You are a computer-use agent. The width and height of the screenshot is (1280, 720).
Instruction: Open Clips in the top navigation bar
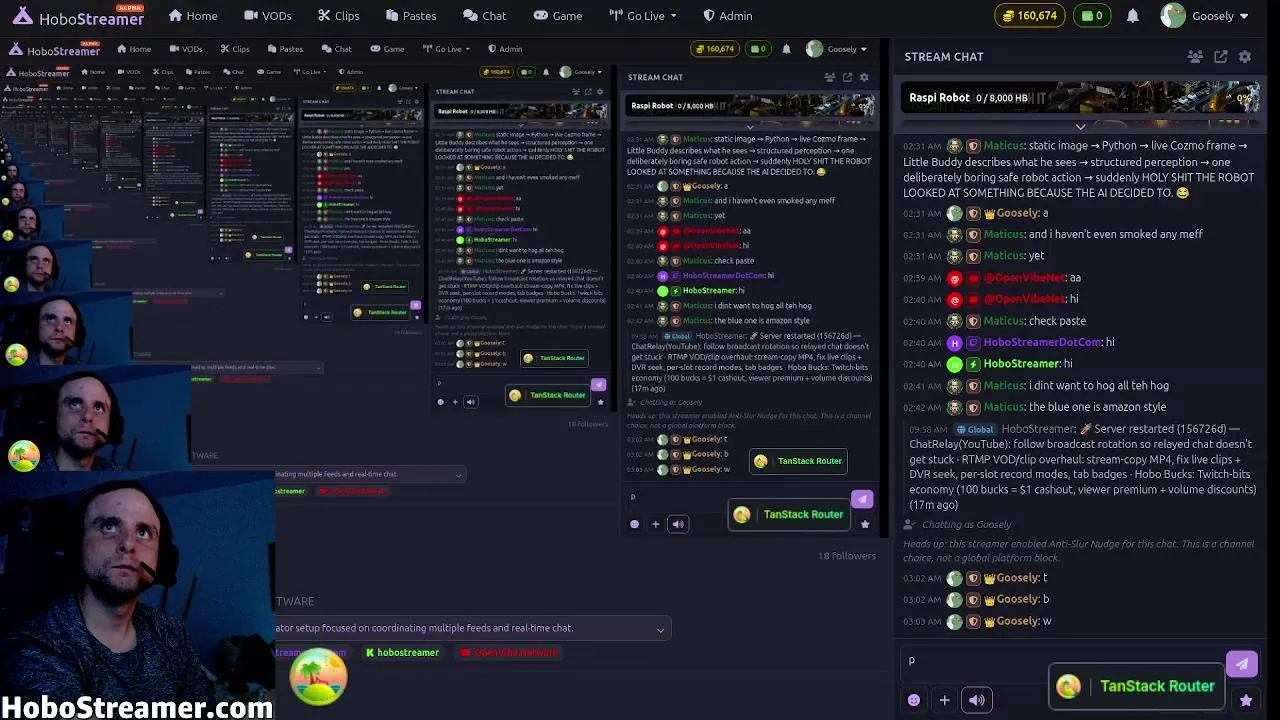coord(339,16)
